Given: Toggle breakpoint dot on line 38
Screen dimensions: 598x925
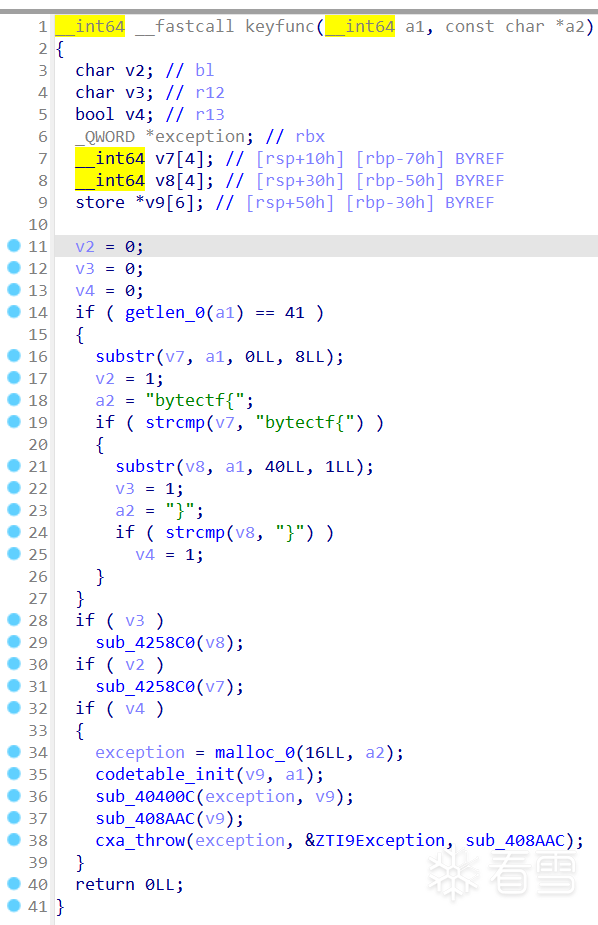Looking at the screenshot, I should click(14, 840).
